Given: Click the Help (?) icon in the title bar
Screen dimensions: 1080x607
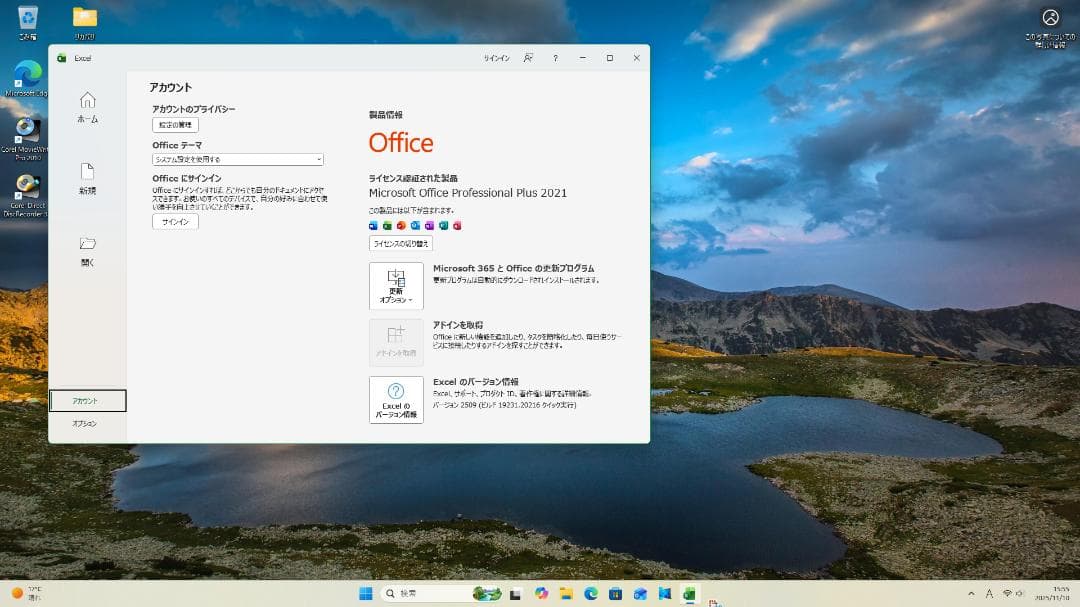Looking at the screenshot, I should point(555,58).
